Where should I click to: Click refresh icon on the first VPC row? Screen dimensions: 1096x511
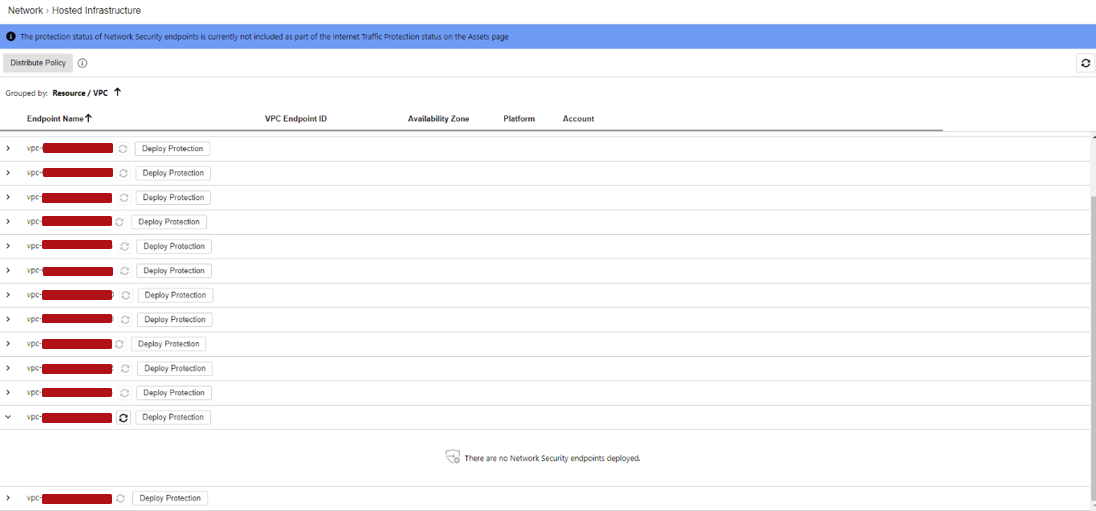[x=123, y=149]
